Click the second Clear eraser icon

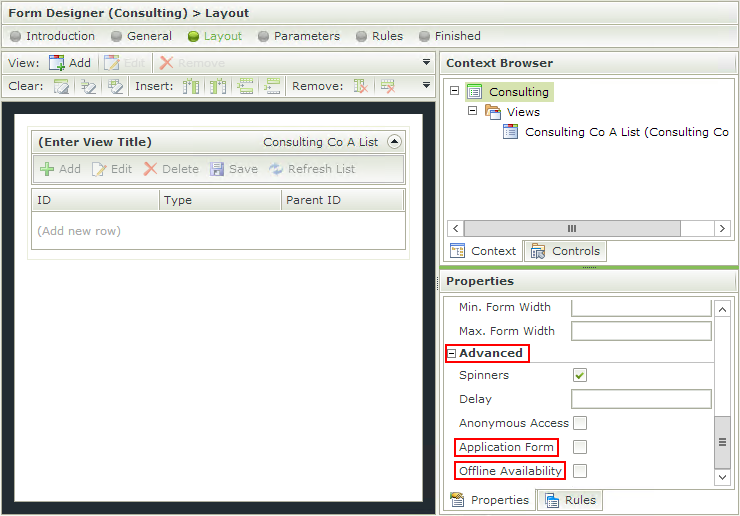pyautogui.click(x=88, y=86)
